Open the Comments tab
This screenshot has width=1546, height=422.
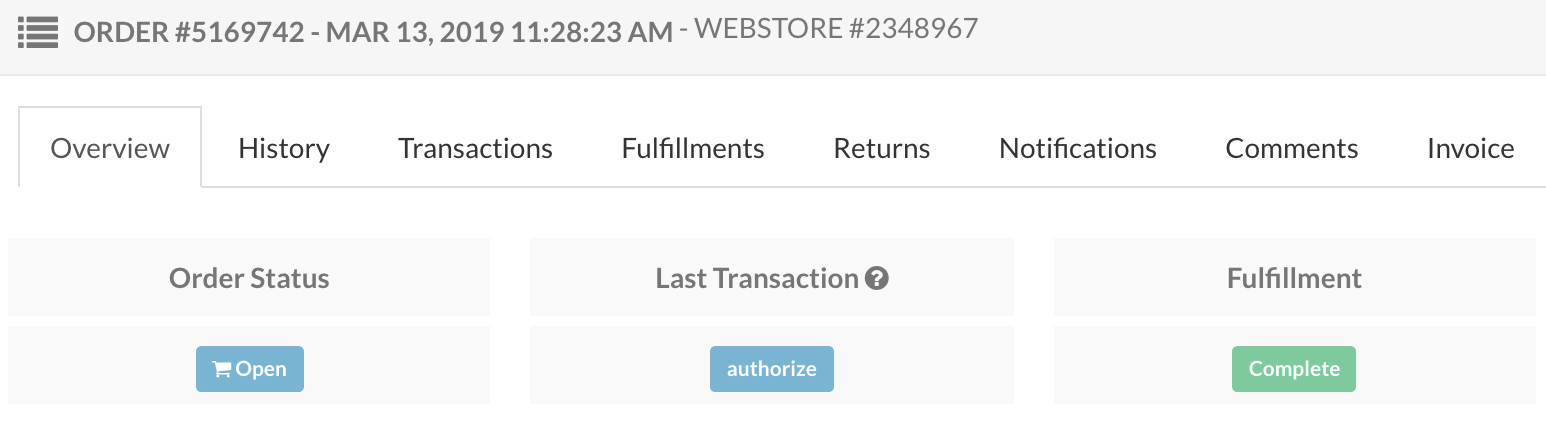1292,148
